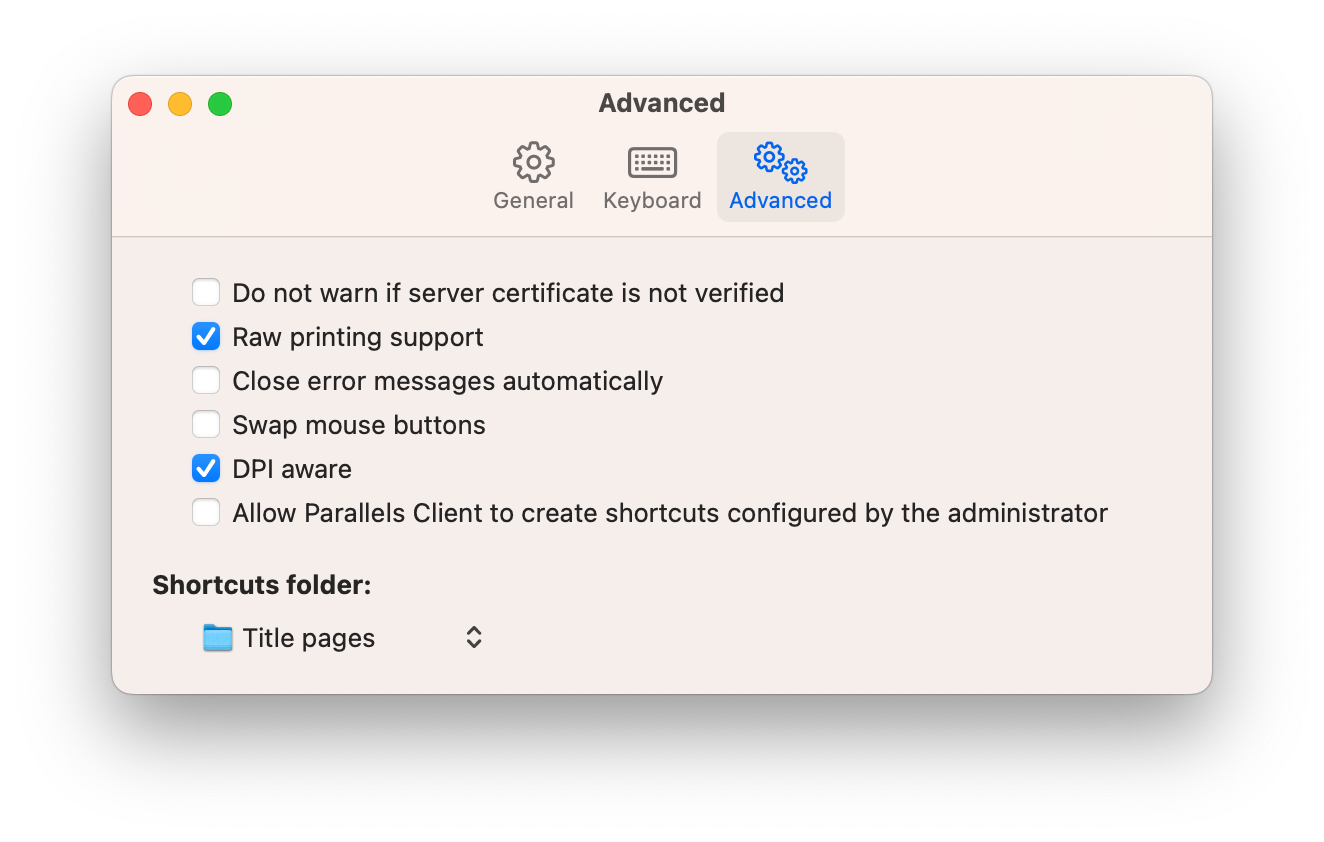Enable Close error messages automatically
This screenshot has height=842, width=1324.
[x=206, y=381]
